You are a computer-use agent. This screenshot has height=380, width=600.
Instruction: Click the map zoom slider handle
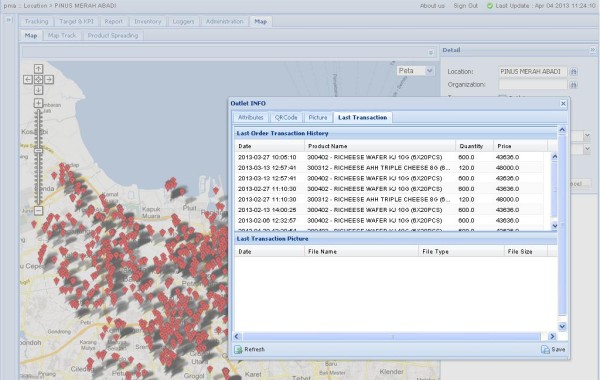coord(38,151)
